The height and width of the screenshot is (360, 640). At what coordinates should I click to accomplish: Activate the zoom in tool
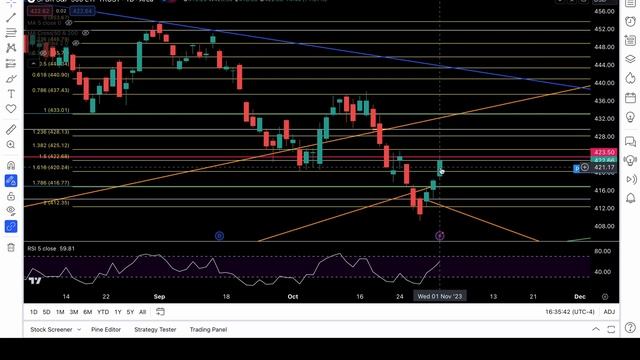[11, 144]
